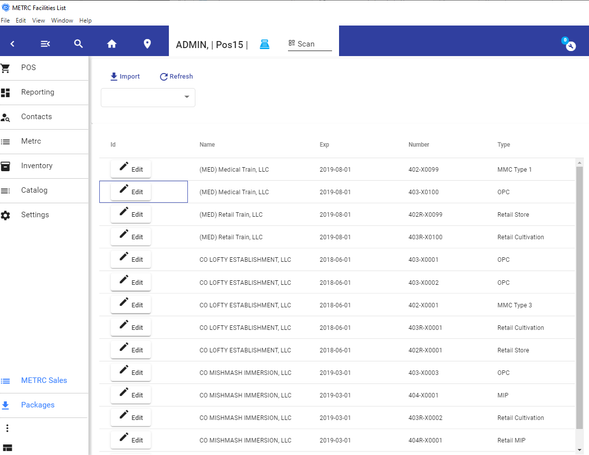Screen dimensions: 589x455
Task: Click the layout icon at sidebar bottom
Action: click(7, 447)
